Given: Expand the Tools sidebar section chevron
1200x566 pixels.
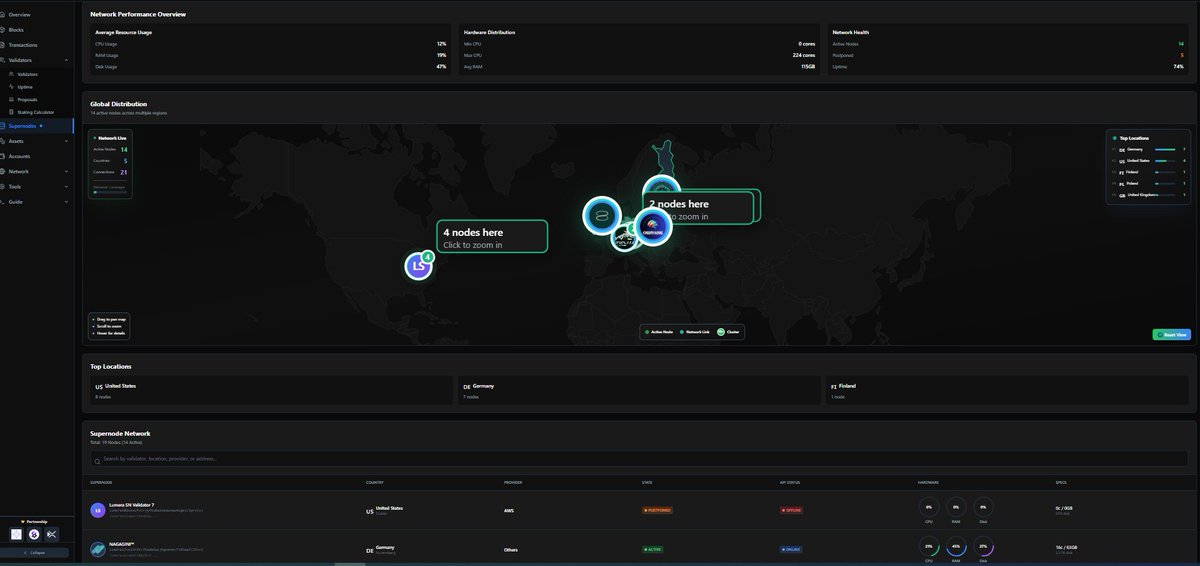Looking at the screenshot, I should click(66, 186).
